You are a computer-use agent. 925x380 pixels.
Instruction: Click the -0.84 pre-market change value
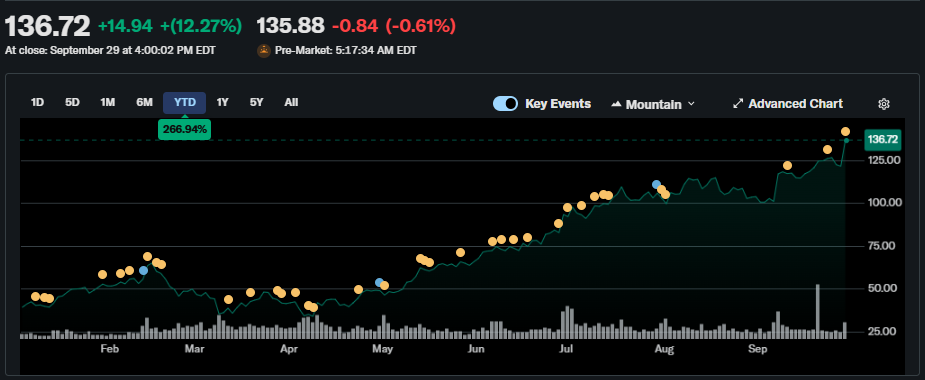tap(356, 26)
